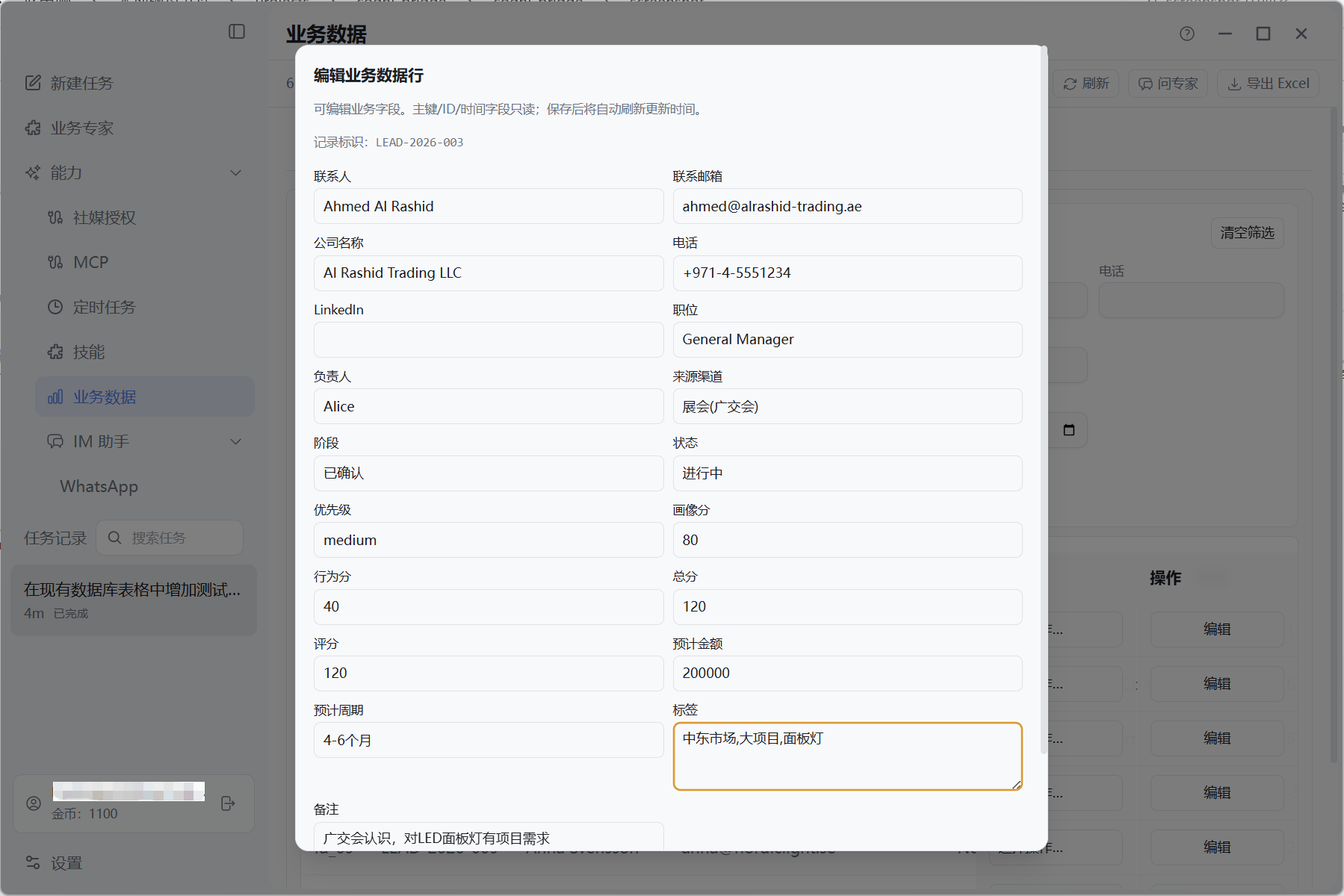Open the calendar date picker icon
The width and height of the screenshot is (1344, 896).
point(1069,430)
